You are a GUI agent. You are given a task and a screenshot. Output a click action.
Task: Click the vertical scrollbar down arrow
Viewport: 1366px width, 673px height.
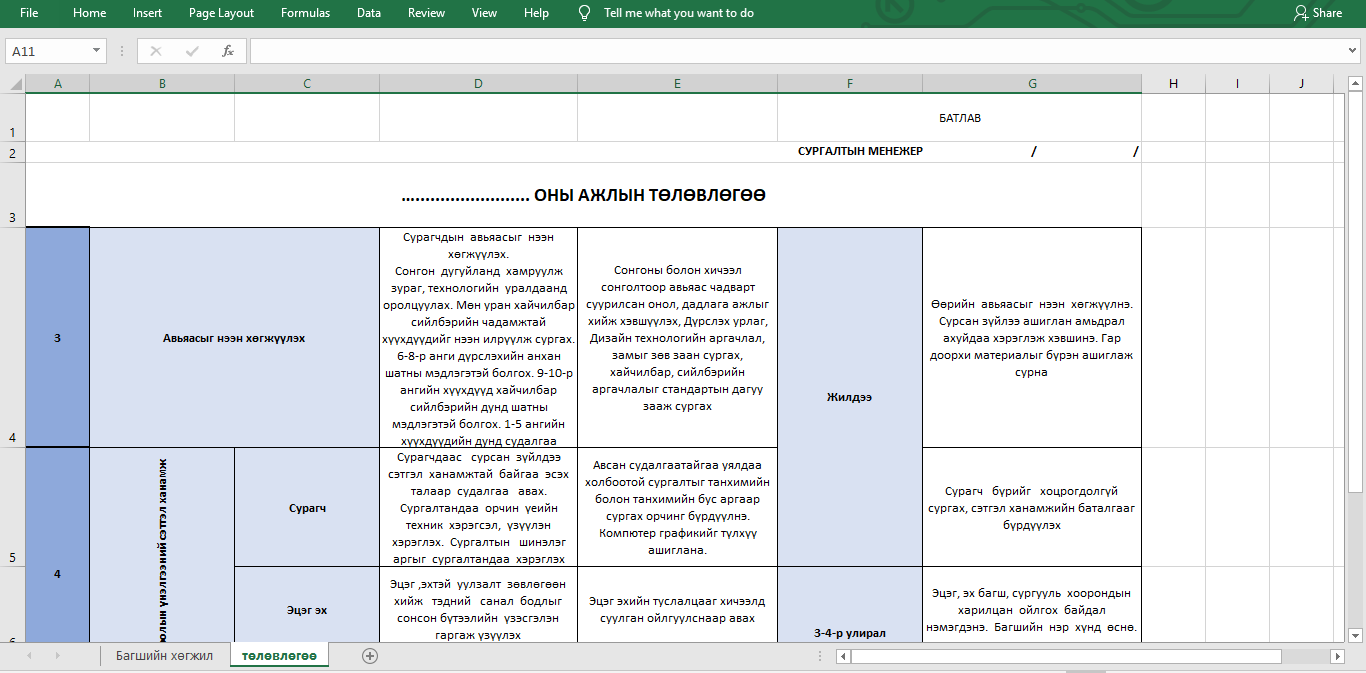(x=1355, y=634)
